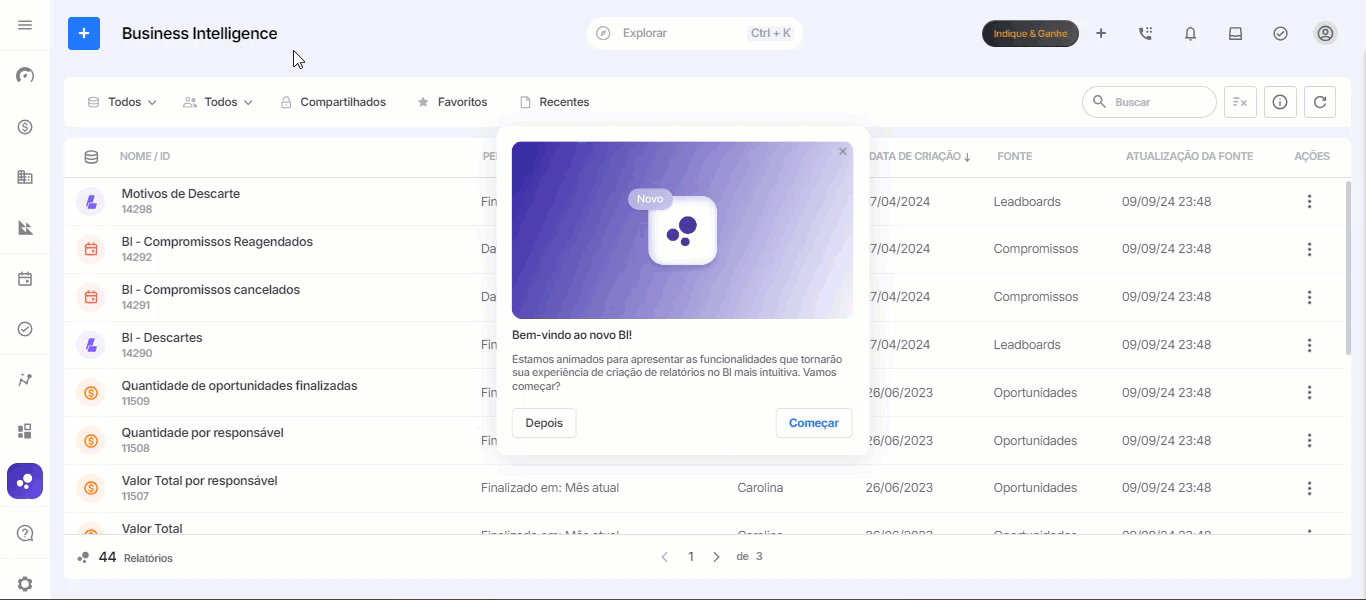Select the Business Intelligence sidebar icon

coord(25,481)
